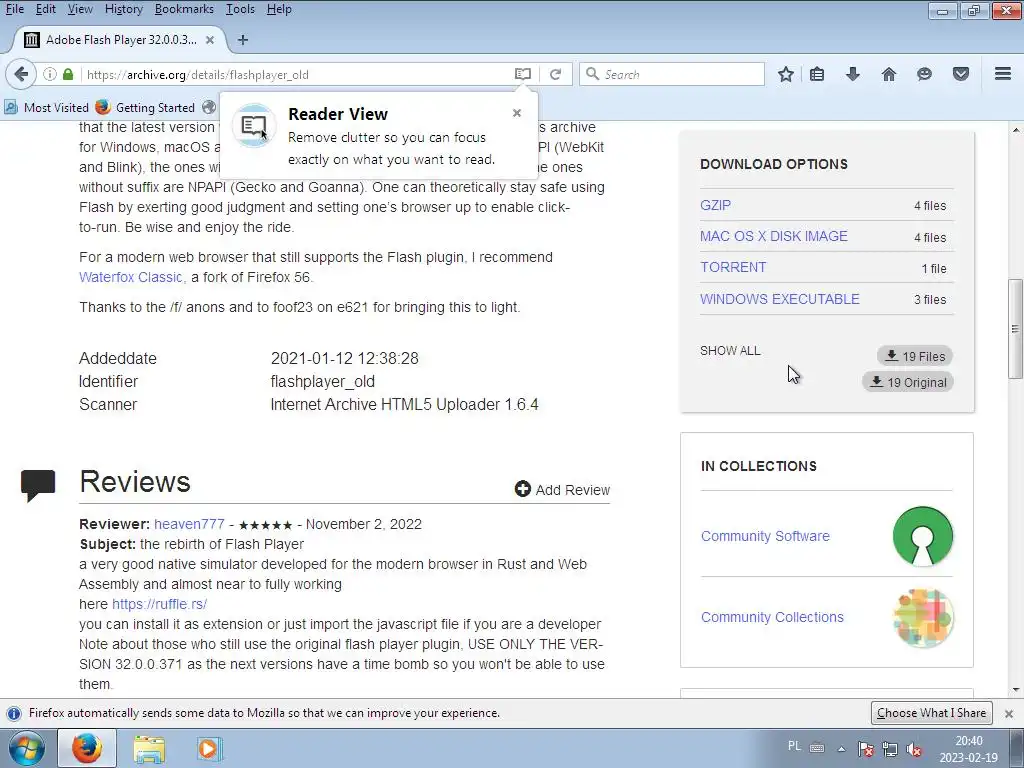Open Most Visited bookmarks folder
Image resolution: width=1024 pixels, height=768 pixels.
coord(46,108)
